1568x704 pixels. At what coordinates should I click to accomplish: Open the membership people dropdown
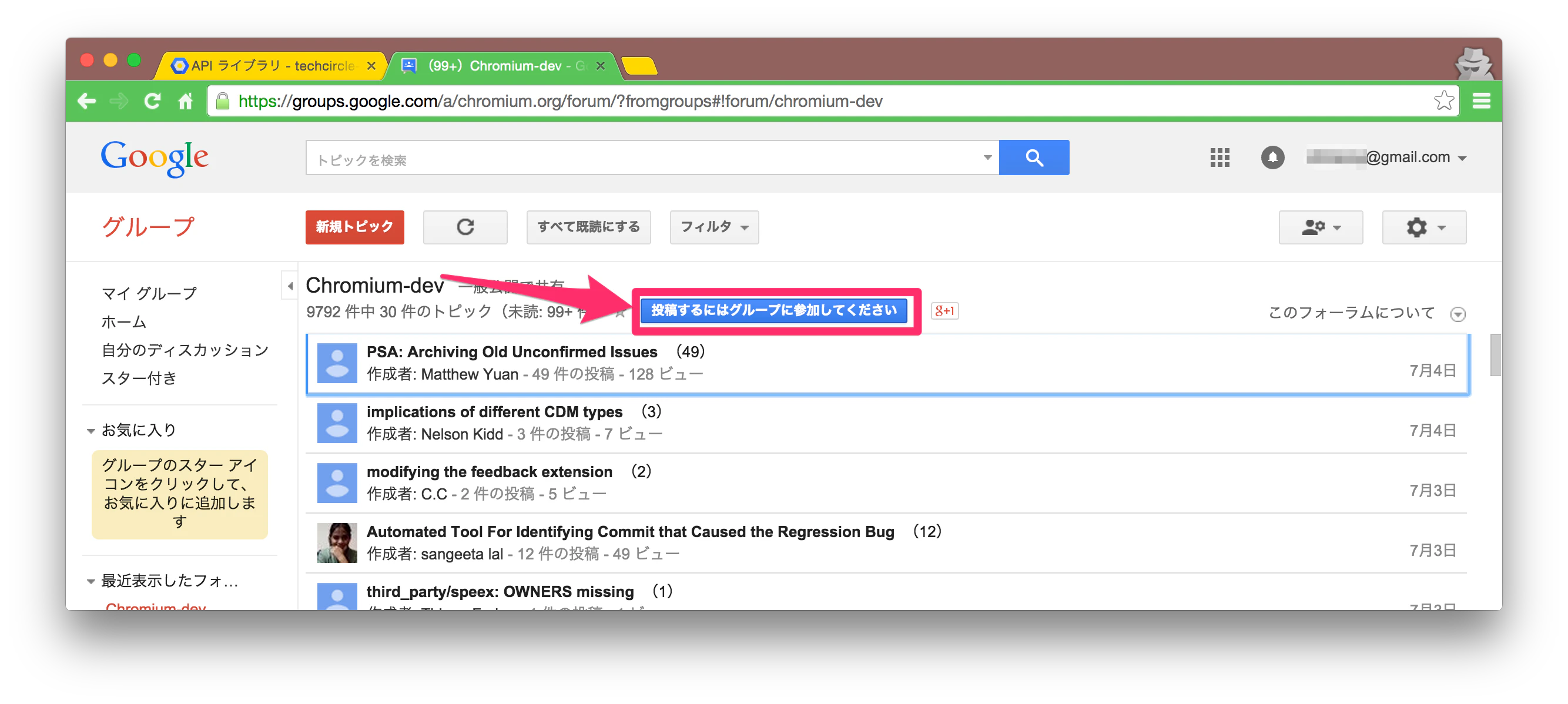point(1320,227)
